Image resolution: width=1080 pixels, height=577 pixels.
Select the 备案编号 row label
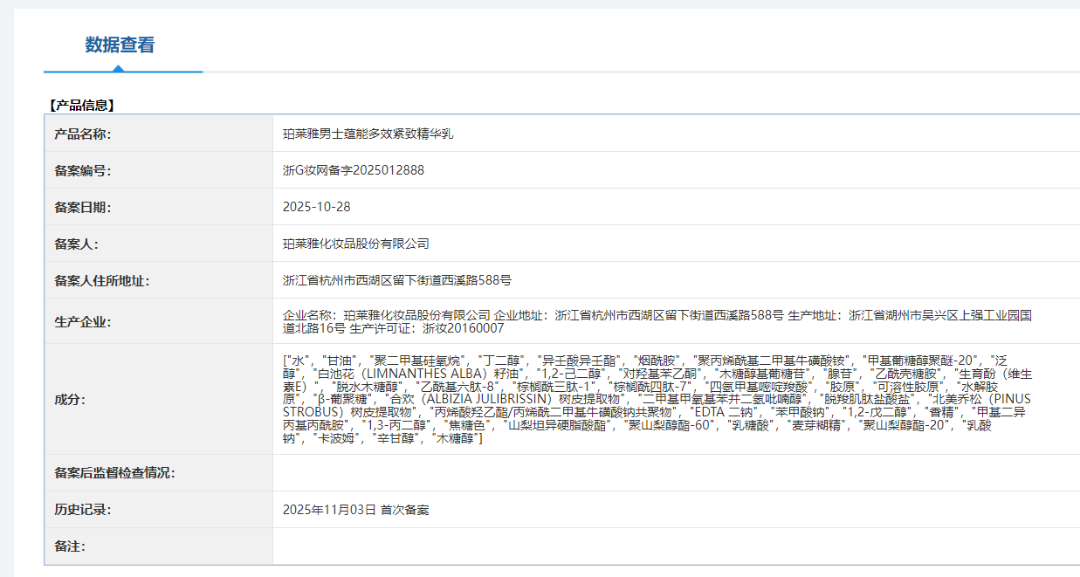83,171
